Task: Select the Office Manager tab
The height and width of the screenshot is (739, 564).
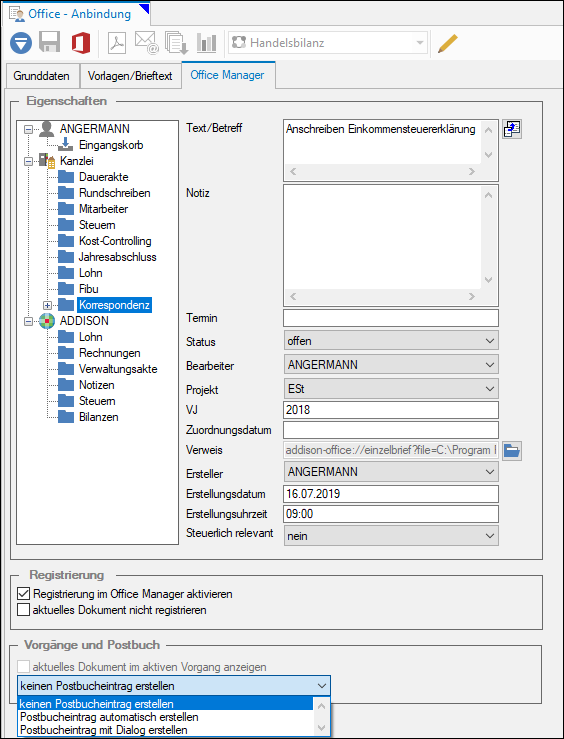Action: 228,75
